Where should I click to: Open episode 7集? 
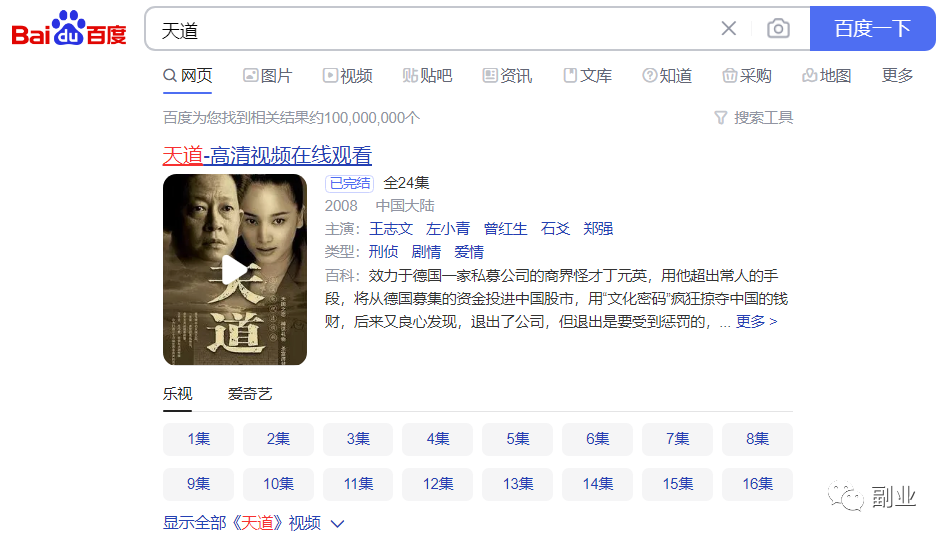[678, 439]
